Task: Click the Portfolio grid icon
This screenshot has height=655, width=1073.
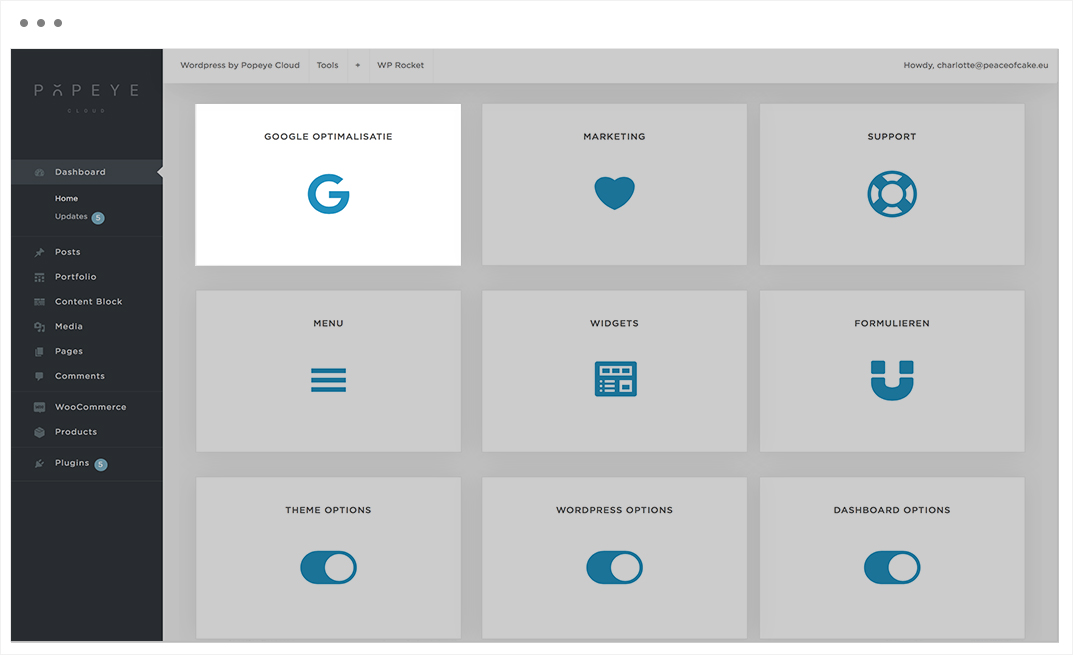Action: 39,277
